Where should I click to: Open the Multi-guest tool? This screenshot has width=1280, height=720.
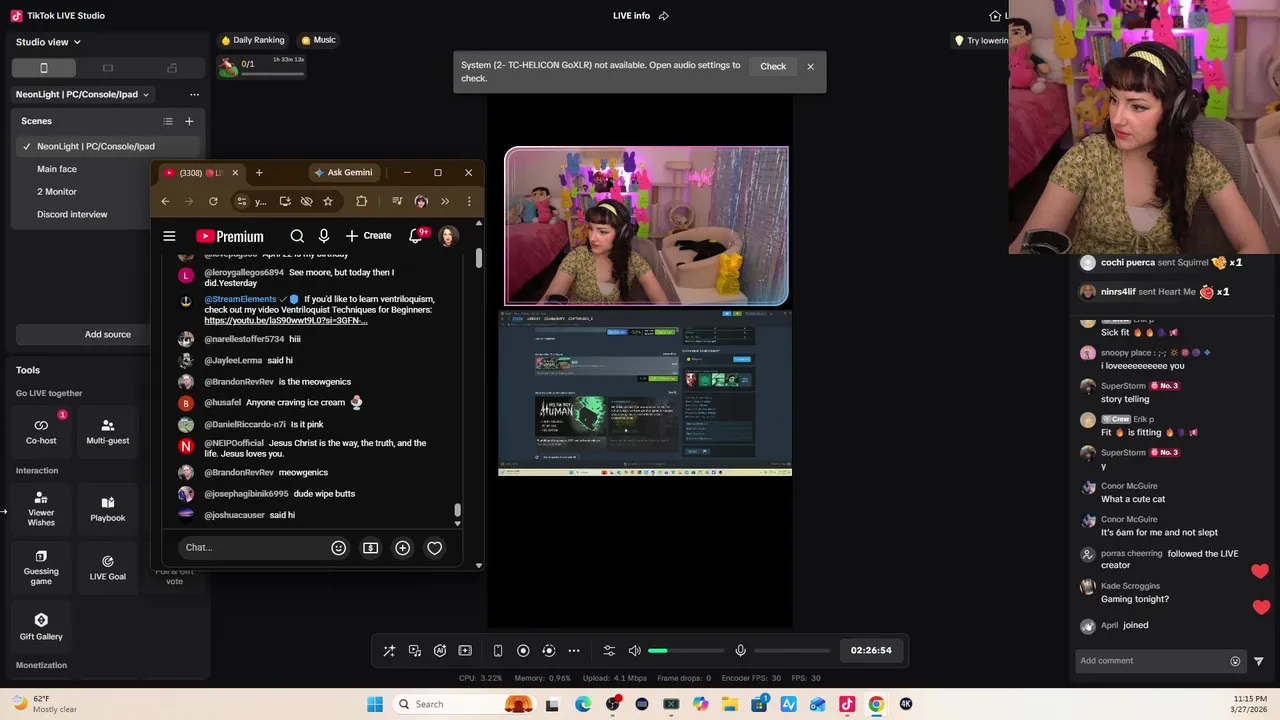click(108, 431)
